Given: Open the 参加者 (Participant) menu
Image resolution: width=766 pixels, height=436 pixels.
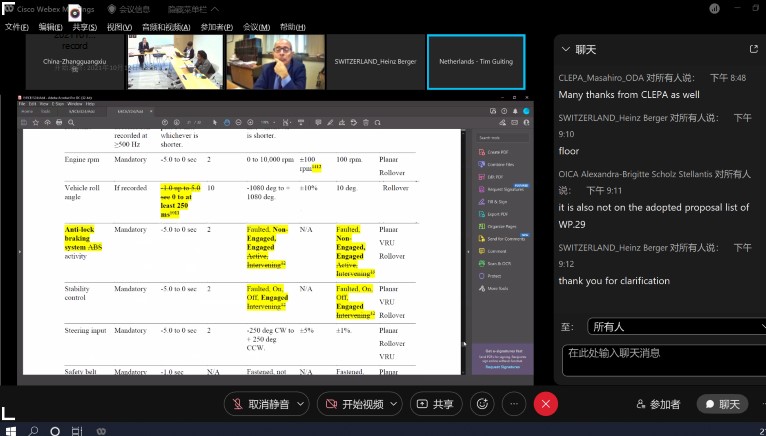Looking at the screenshot, I should (x=216, y=27).
